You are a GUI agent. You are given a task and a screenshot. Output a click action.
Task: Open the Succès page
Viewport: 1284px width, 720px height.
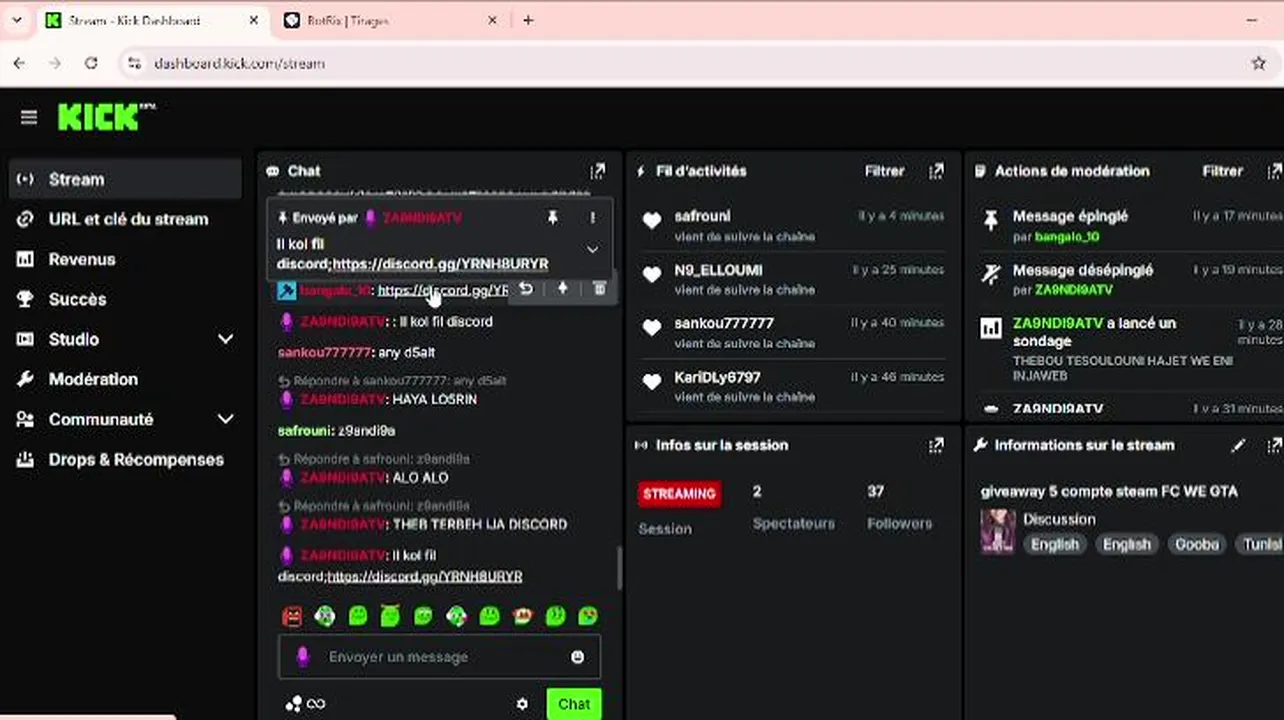pos(126,299)
